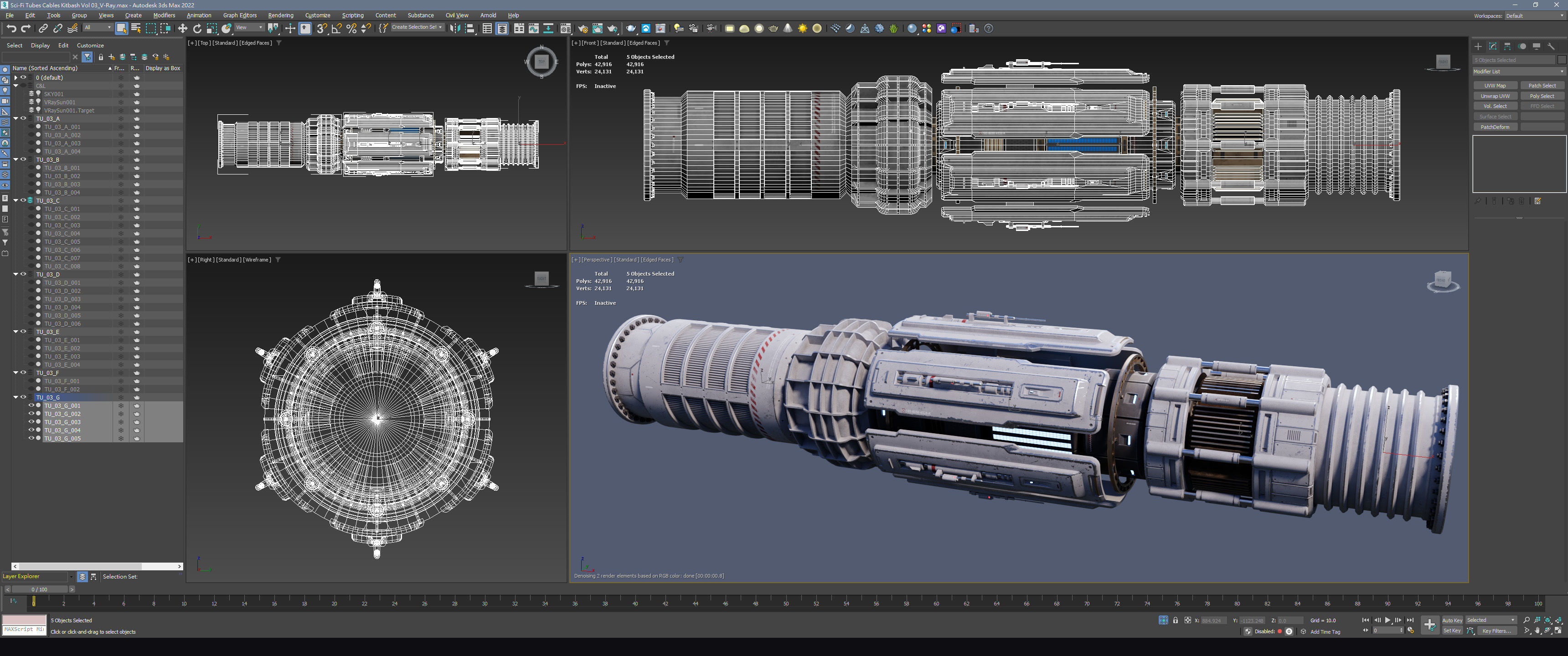Select the Select and Link tool
Image resolution: width=1568 pixels, height=656 pixels.
pyautogui.click(x=43, y=29)
